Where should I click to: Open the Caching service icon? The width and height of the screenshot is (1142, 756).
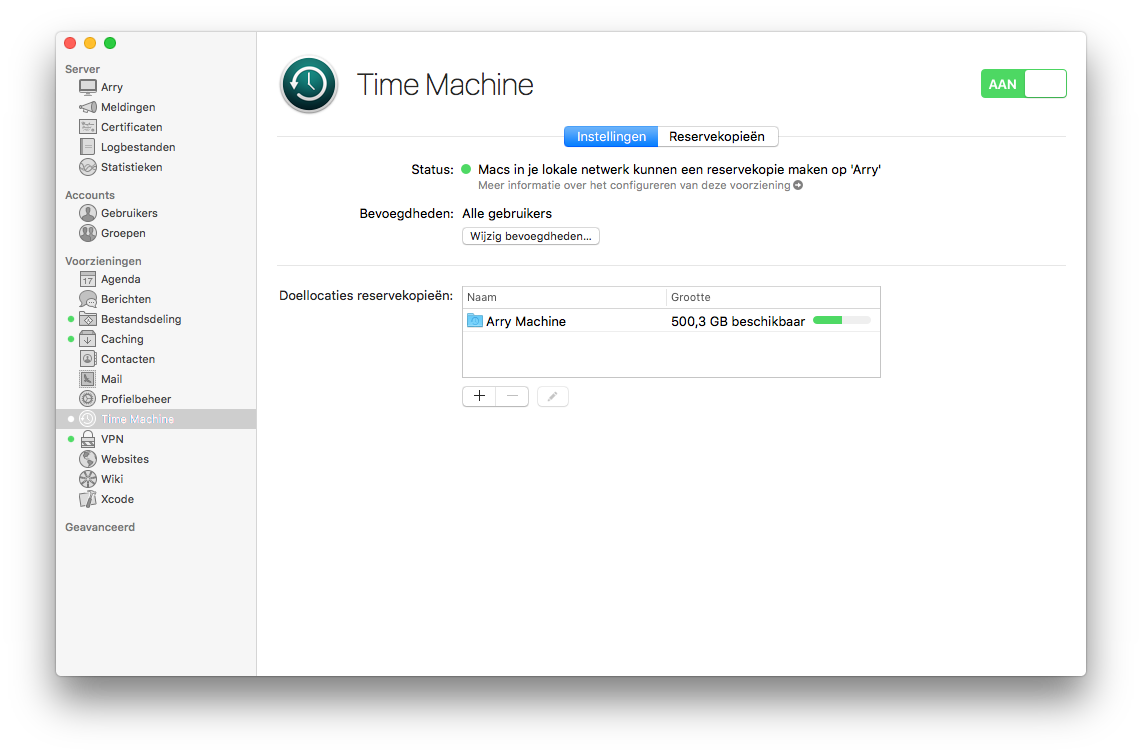pyautogui.click(x=88, y=339)
